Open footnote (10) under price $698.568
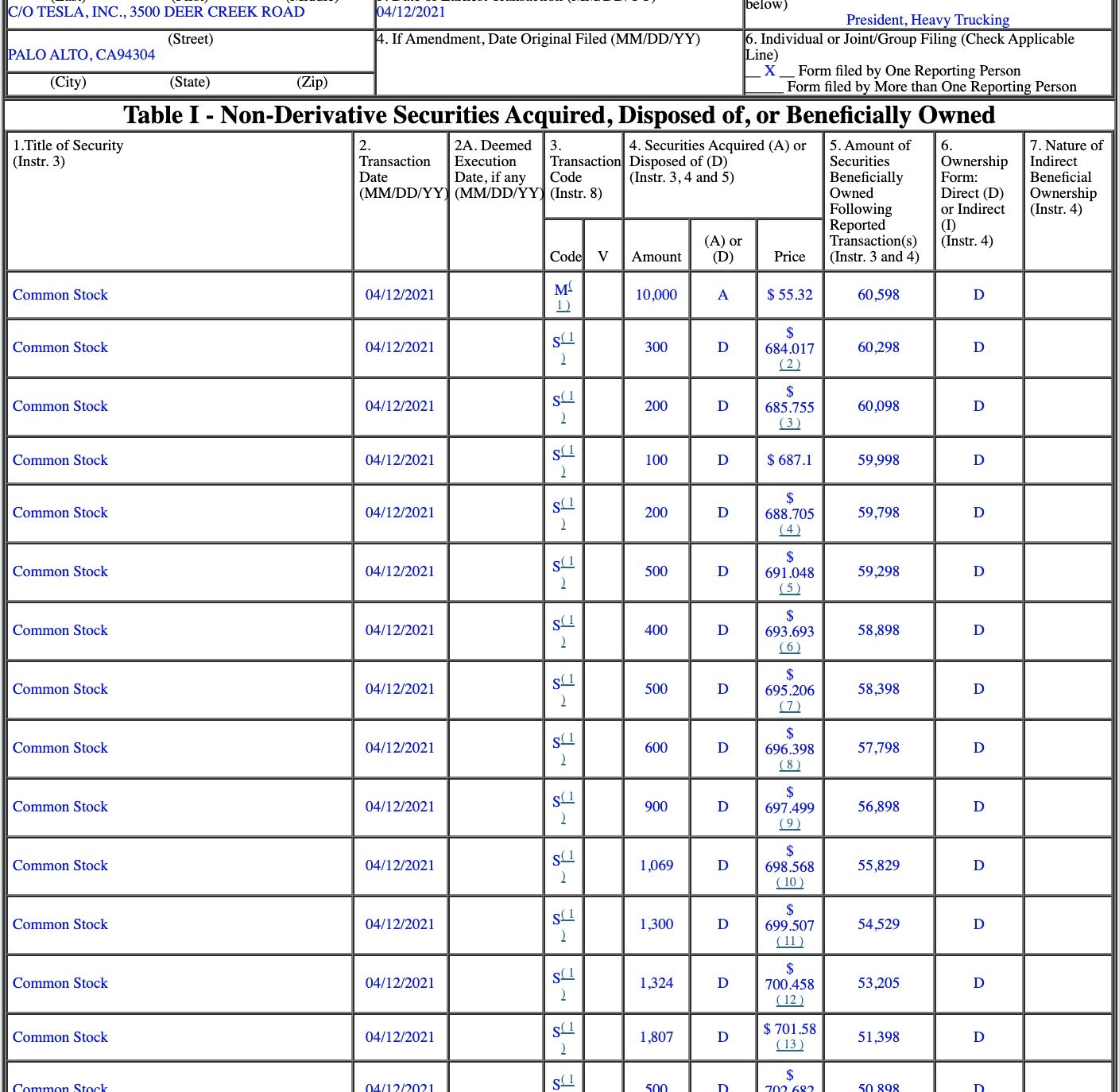Screen dimensions: 1119x1092 (789, 882)
